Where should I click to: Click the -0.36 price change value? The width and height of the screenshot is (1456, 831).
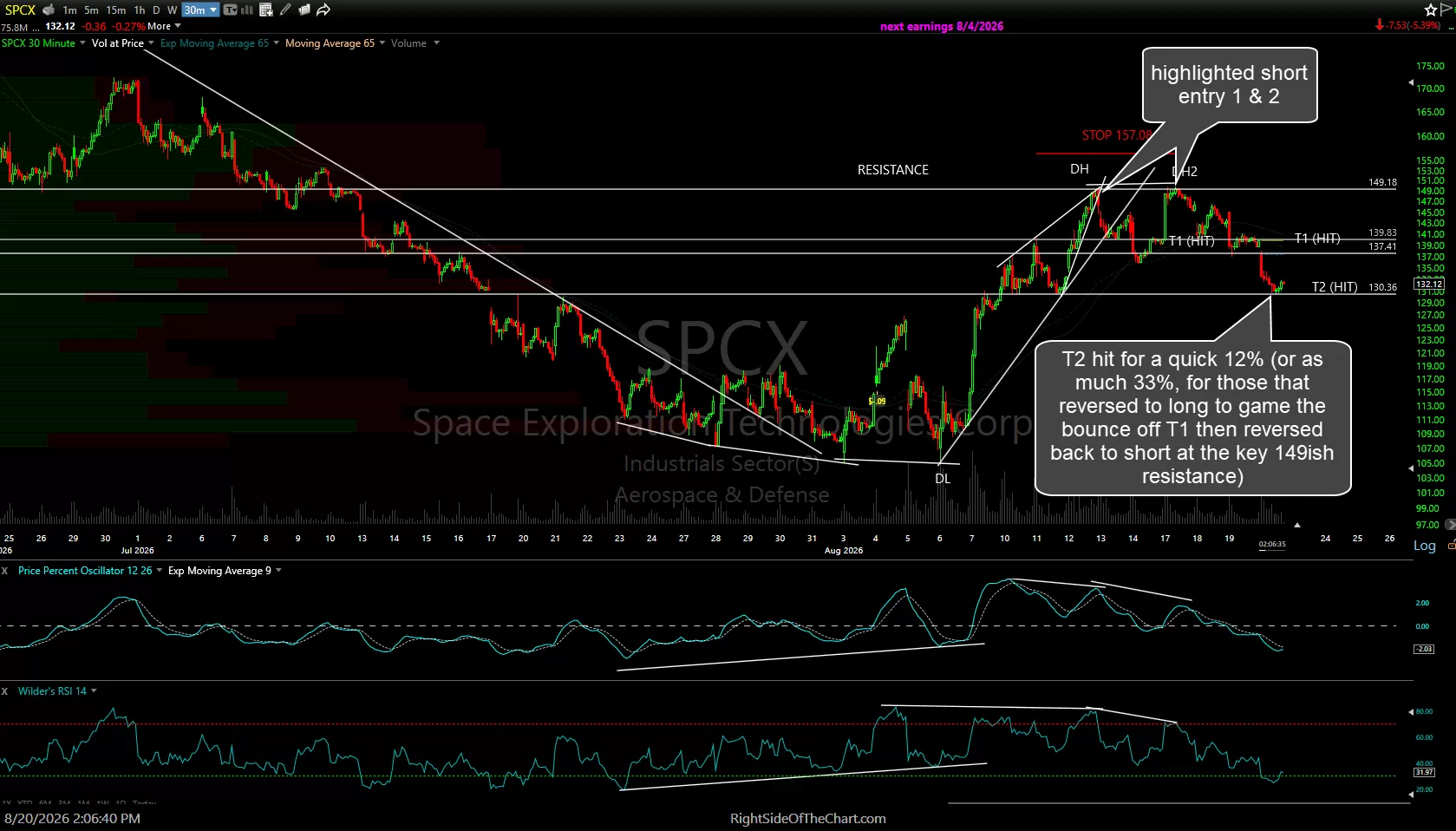94,26
